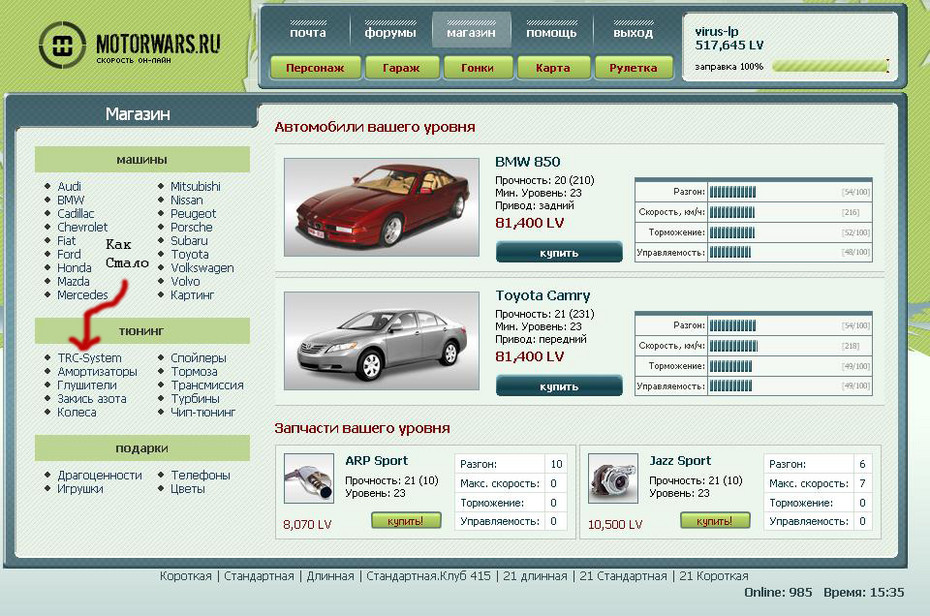
Task: Open the почта menu item
Action: [308, 33]
